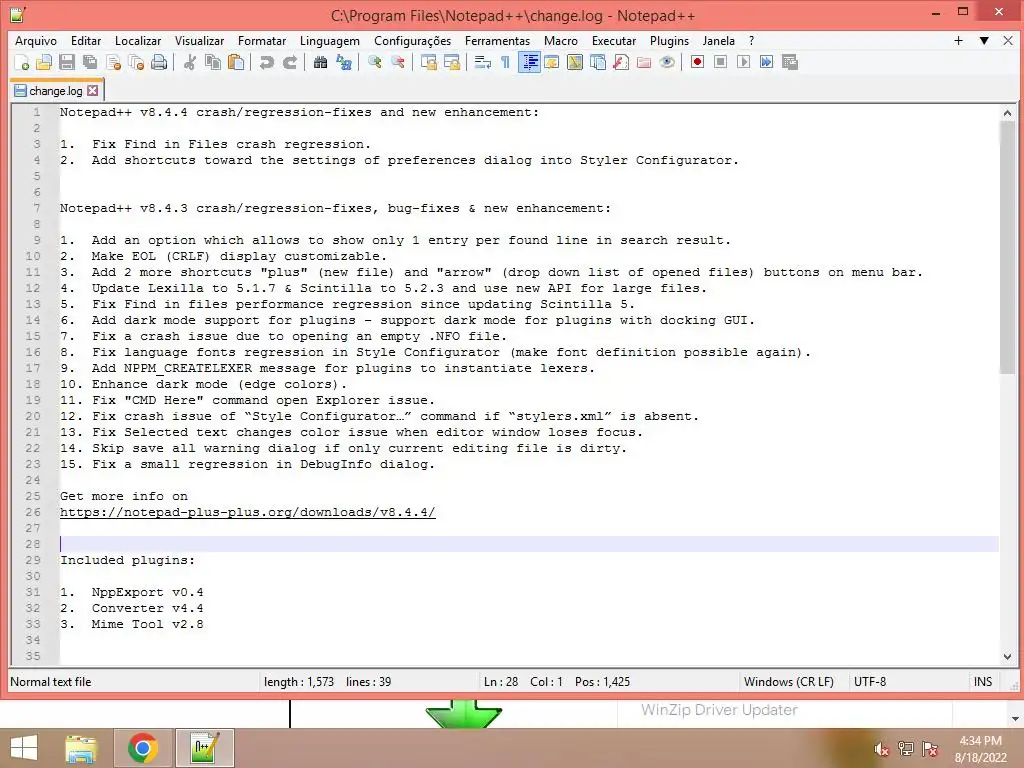Screen dimensions: 1024x768
Task: Open Find with the binoculars icon
Action: [320, 62]
